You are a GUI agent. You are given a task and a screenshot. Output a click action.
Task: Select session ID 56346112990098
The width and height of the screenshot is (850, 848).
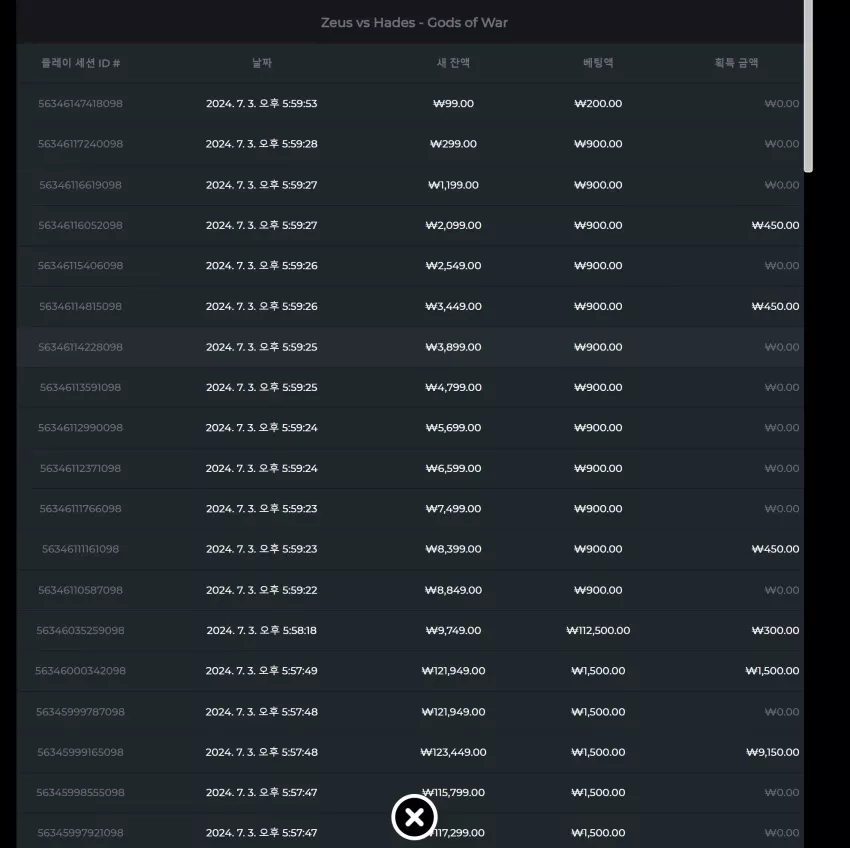[80, 428]
